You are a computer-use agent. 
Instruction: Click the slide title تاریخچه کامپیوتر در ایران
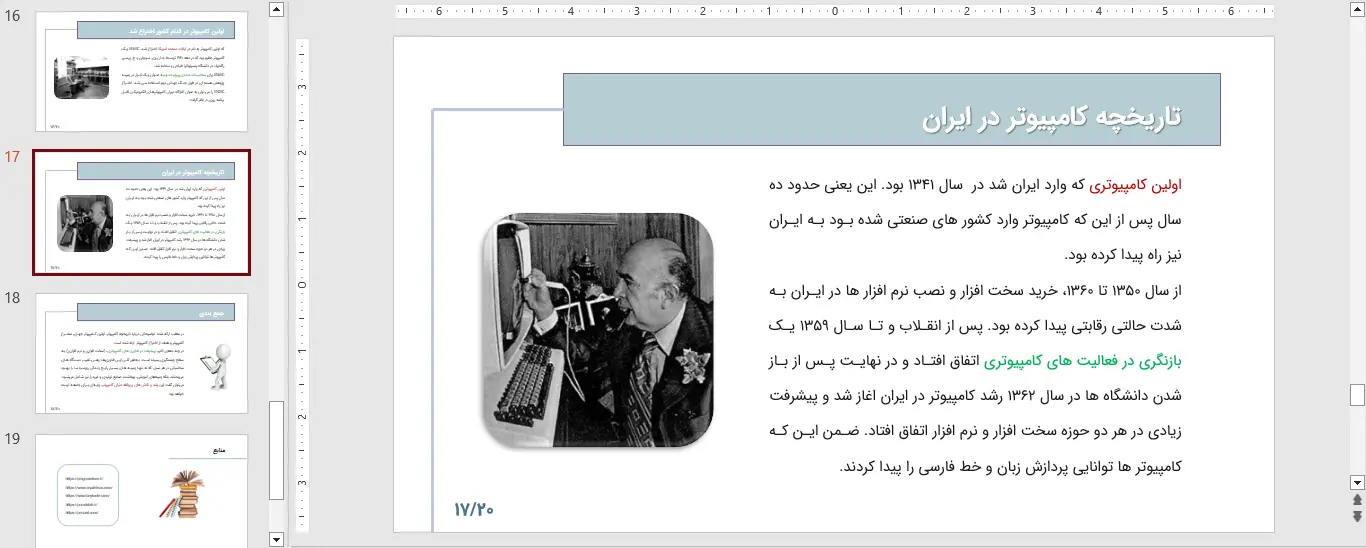[x=1051, y=117]
